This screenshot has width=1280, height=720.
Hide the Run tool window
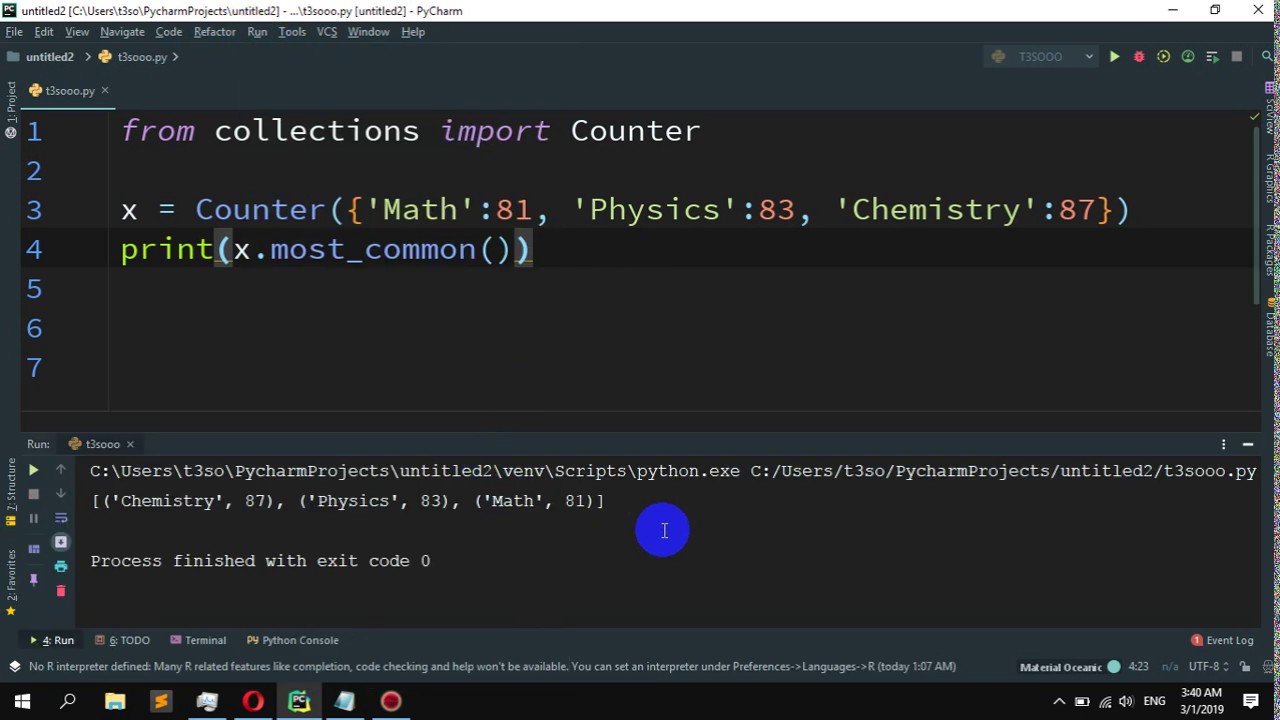point(1248,444)
